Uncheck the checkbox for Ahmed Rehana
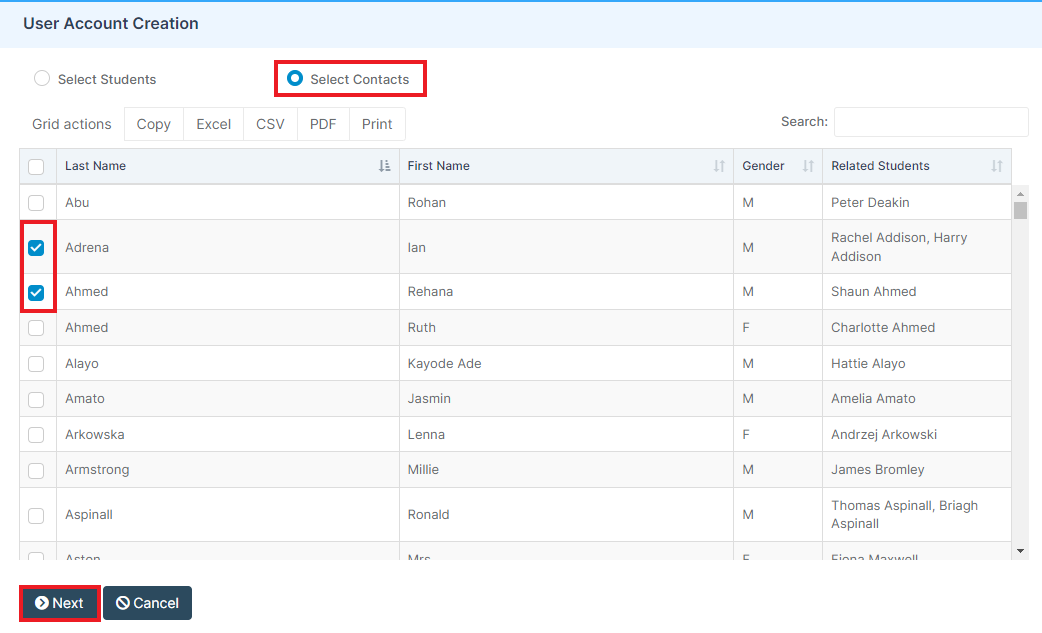 [x=37, y=292]
